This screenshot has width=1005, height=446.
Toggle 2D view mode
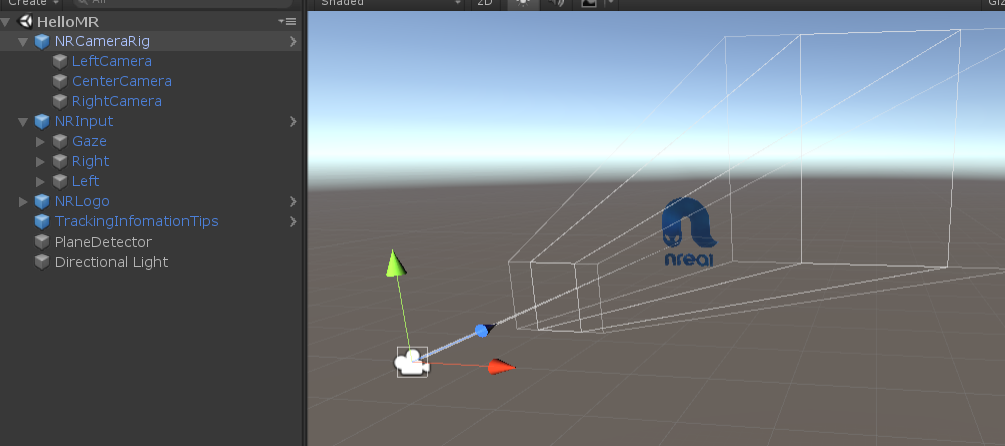[x=485, y=3]
